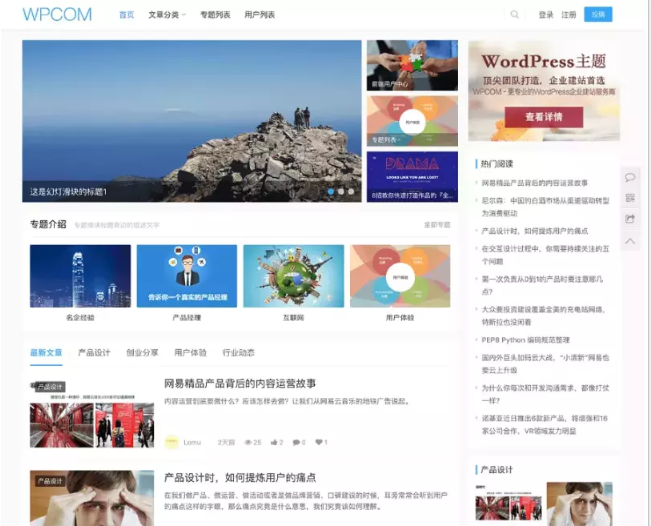The width and height of the screenshot is (651, 526).
Task: Go to 首页 in navigation
Action: pyautogui.click(x=127, y=15)
